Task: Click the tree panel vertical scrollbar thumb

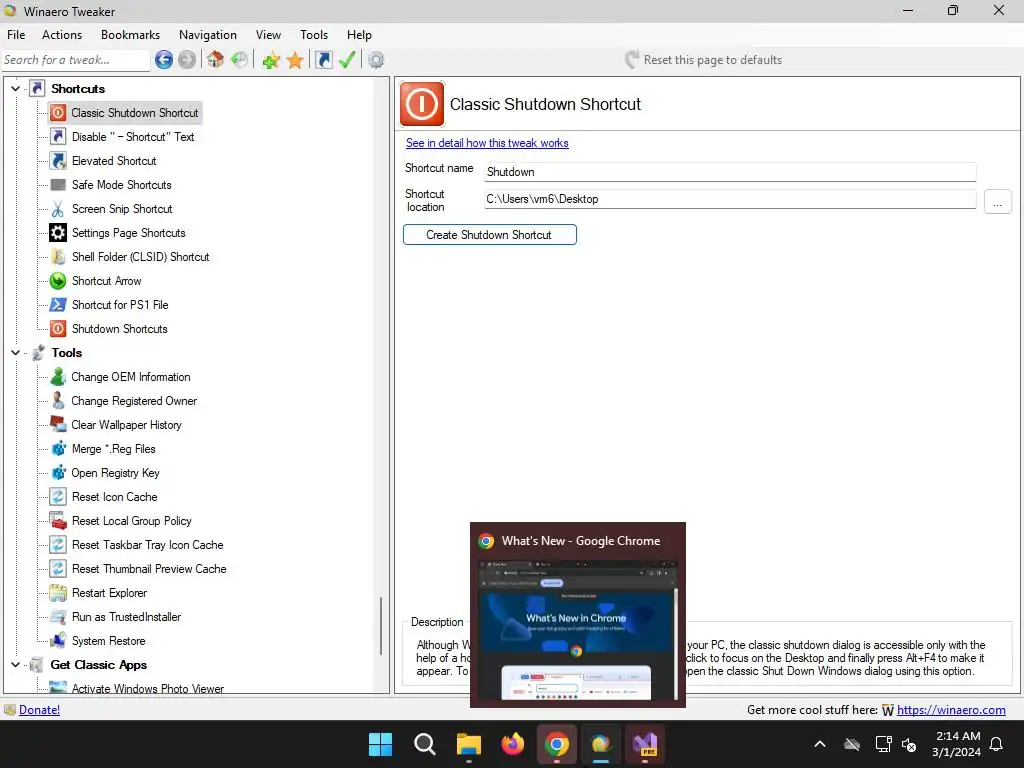Action: point(381,626)
